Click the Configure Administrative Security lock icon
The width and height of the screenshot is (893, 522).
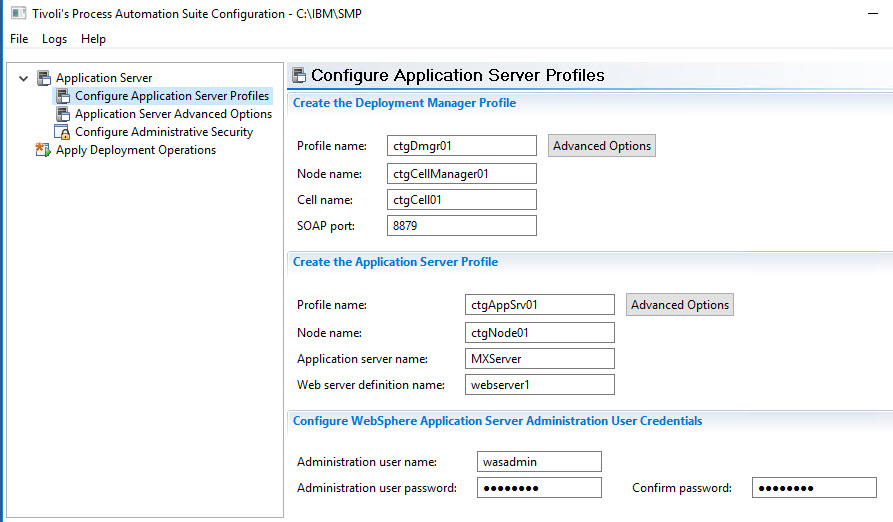click(62, 132)
